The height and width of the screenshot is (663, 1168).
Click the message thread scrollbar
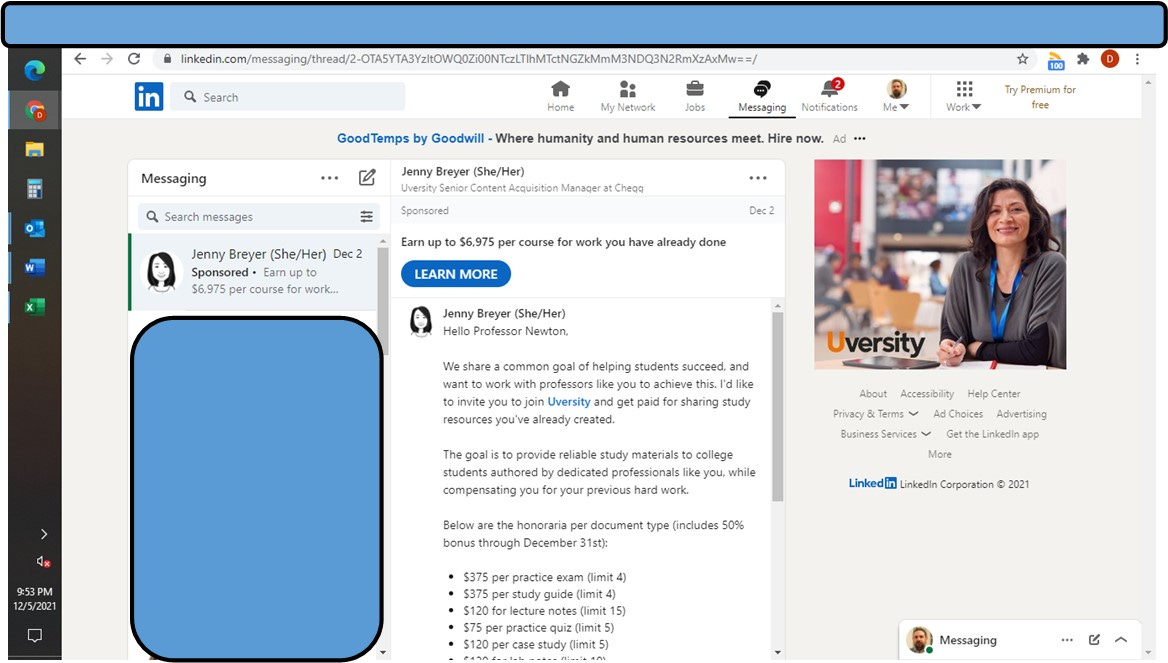(x=778, y=407)
